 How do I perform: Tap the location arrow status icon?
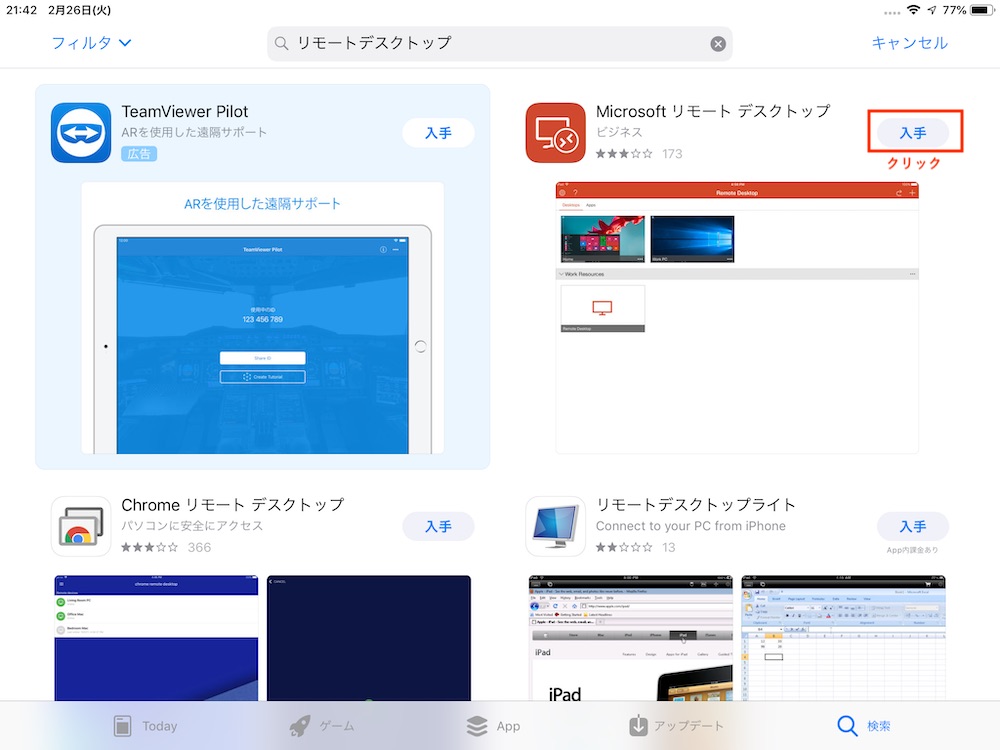(932, 10)
